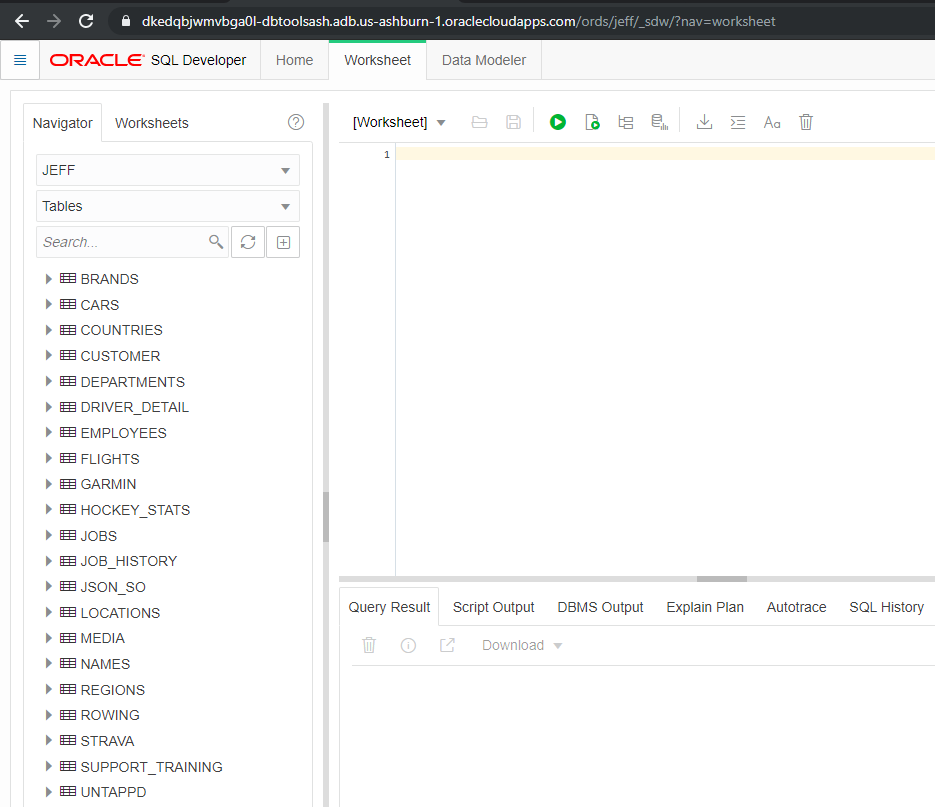Click the Format code indent icon
Viewport: 935px width, 807px height.
point(738,122)
